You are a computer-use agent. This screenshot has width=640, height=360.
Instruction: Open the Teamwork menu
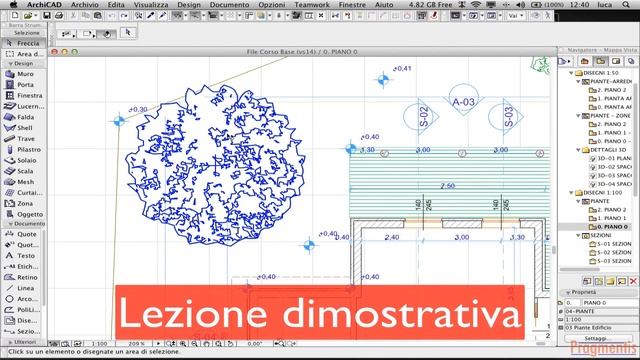tap(312, 5)
